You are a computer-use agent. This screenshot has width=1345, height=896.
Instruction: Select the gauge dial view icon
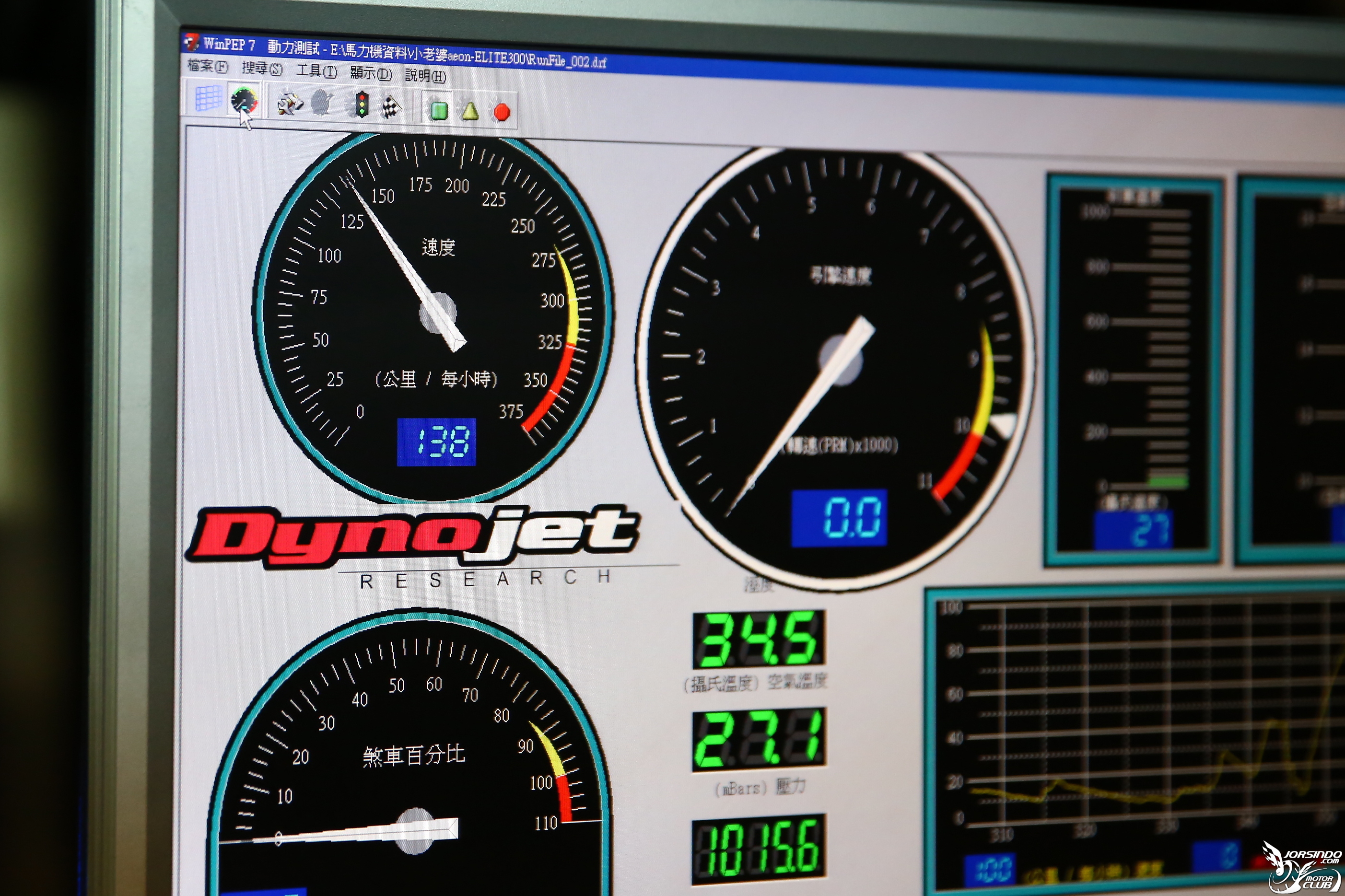pos(245,100)
